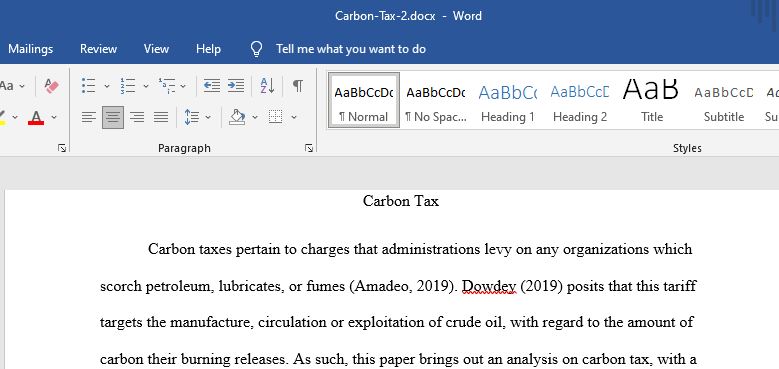Open the Borders dropdown arrow
This screenshot has width=779, height=369.
[294, 118]
